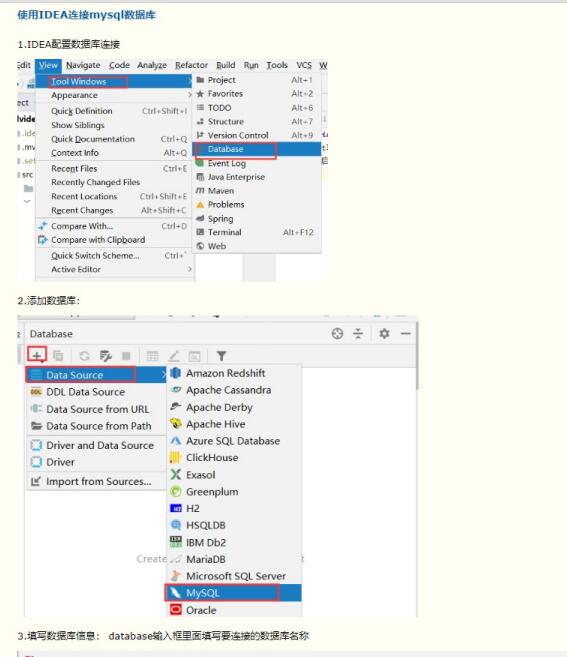The height and width of the screenshot is (657, 567).
Task: Open the Tools menu
Action: [277, 65]
